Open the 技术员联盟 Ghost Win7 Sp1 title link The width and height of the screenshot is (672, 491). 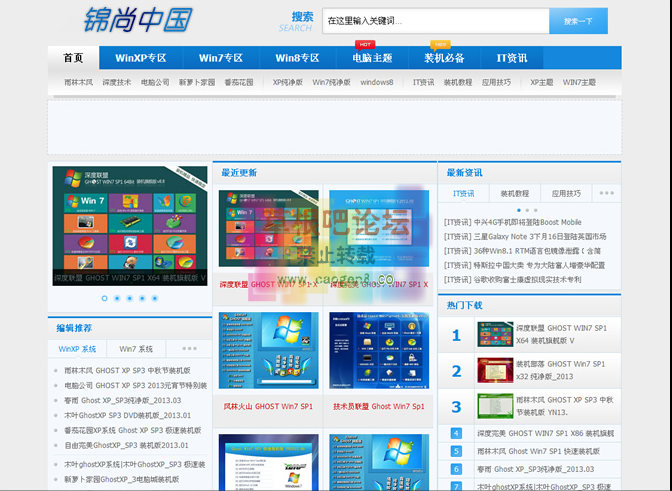(x=379, y=406)
